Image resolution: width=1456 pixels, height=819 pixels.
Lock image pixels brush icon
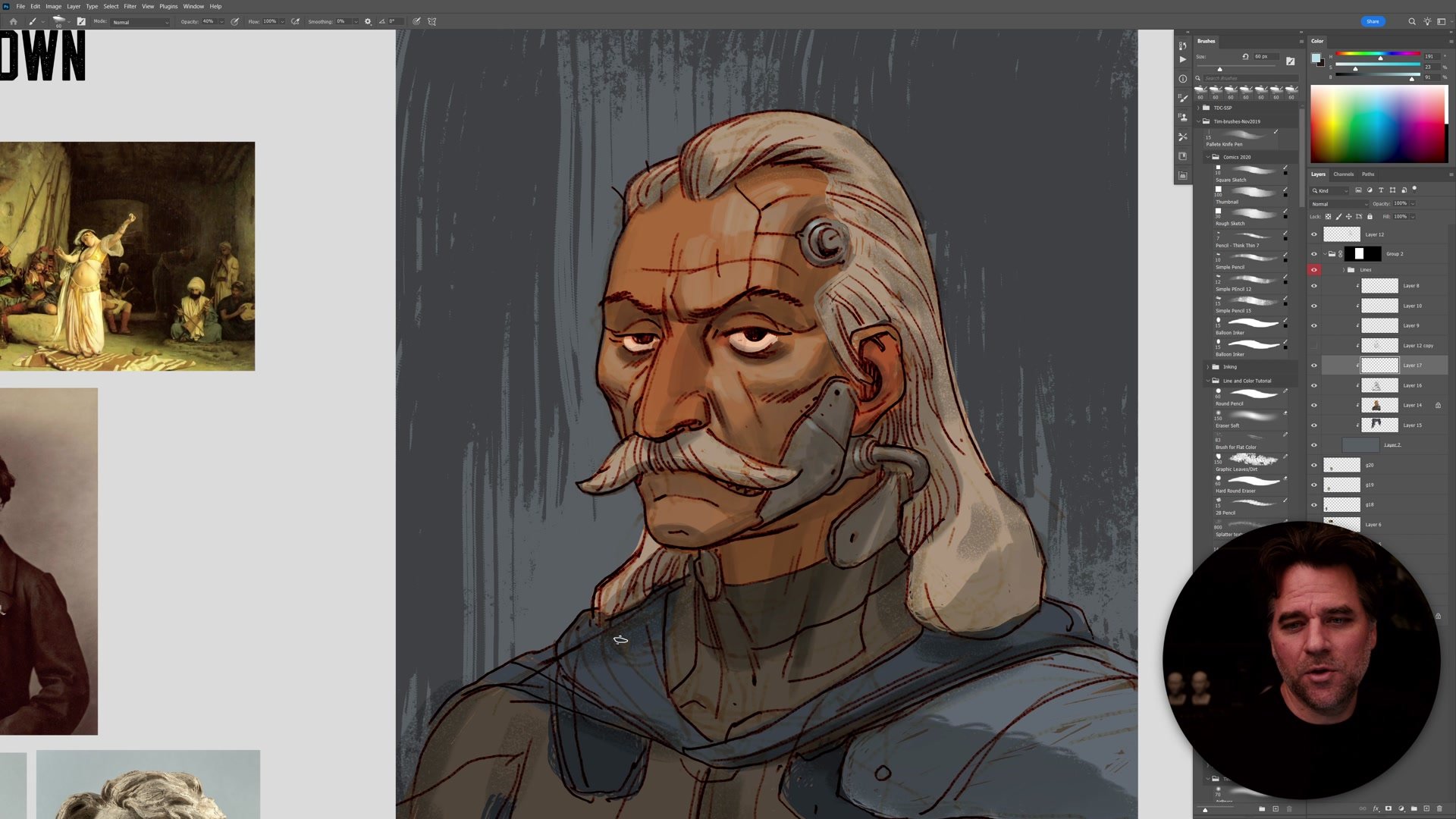click(1338, 217)
